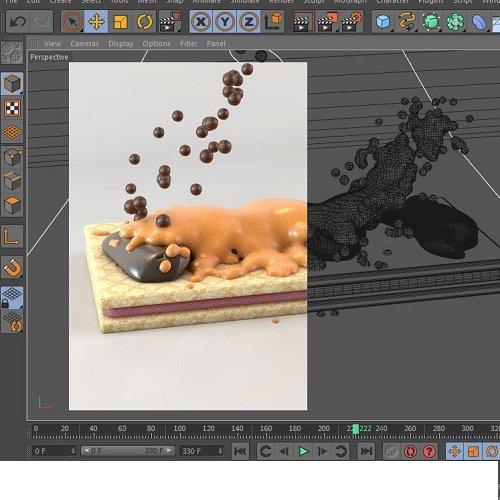The image size is (500, 500).
Task: Select the Live Selection tool
Action: coord(72,22)
